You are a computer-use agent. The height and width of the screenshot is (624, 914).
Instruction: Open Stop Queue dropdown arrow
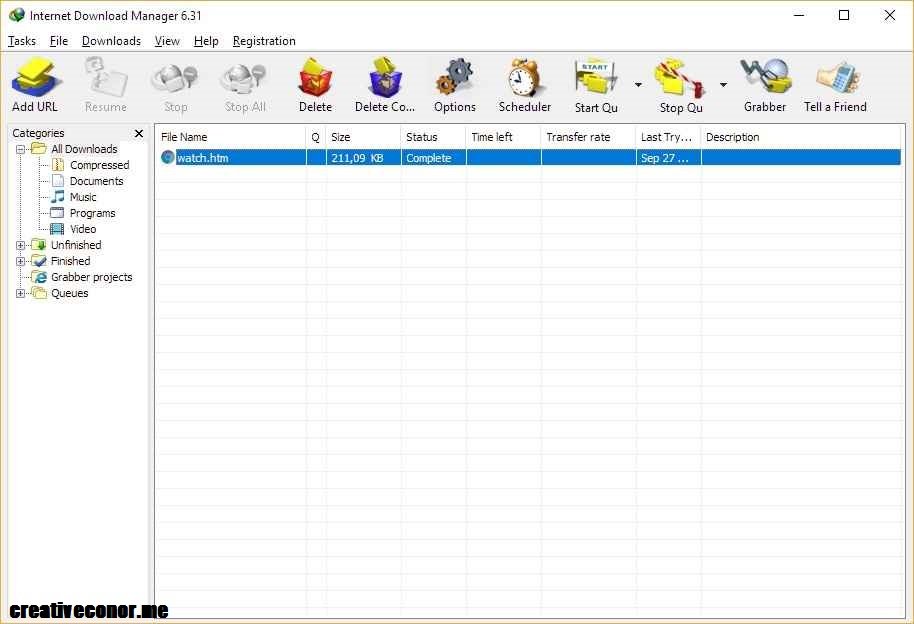(x=723, y=85)
